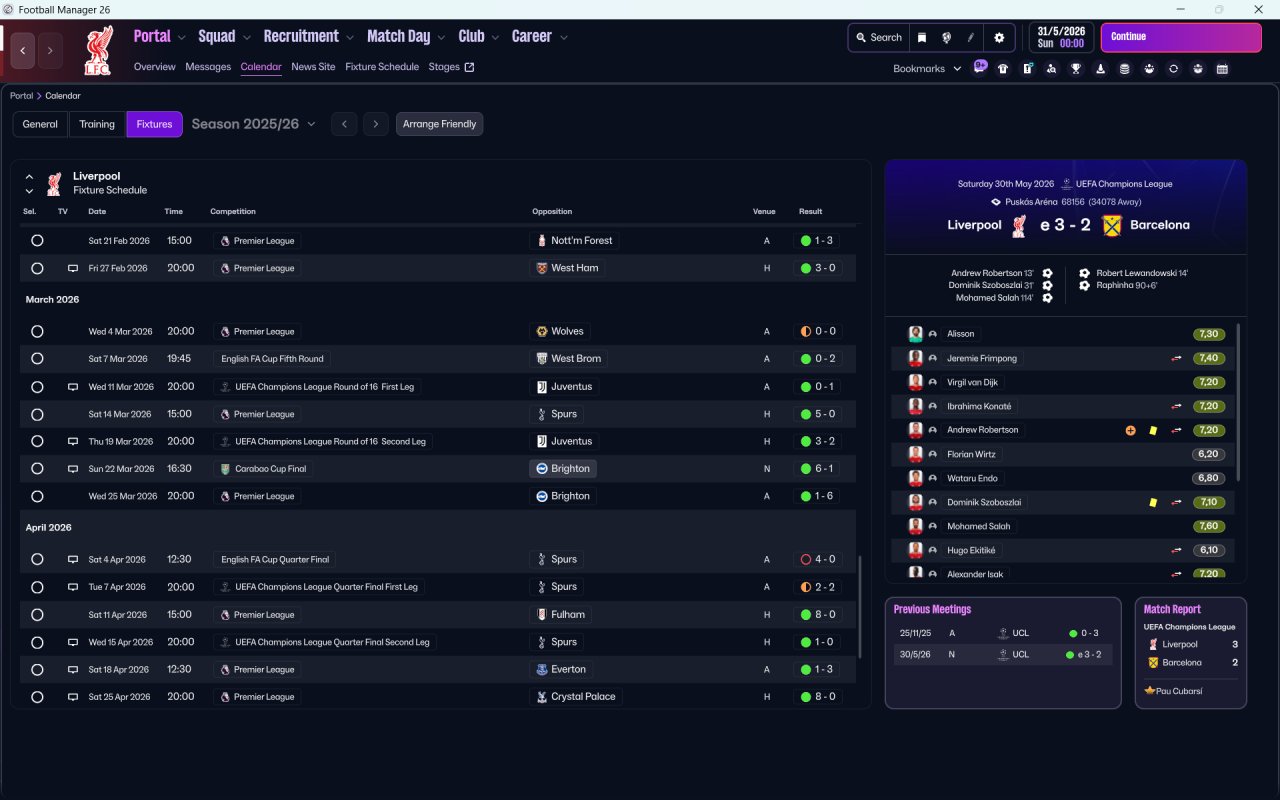This screenshot has height=800, width=1280.
Task: Select the radio button for Crystal Palace fixture
Action: click(37, 696)
